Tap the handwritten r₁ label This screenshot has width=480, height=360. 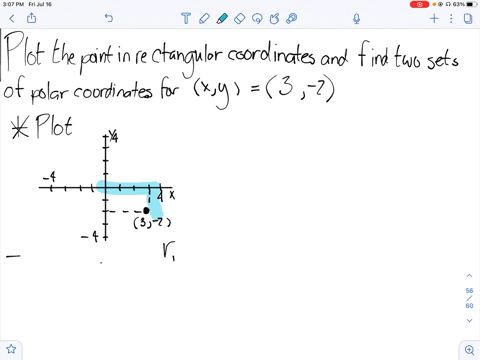tap(169, 251)
